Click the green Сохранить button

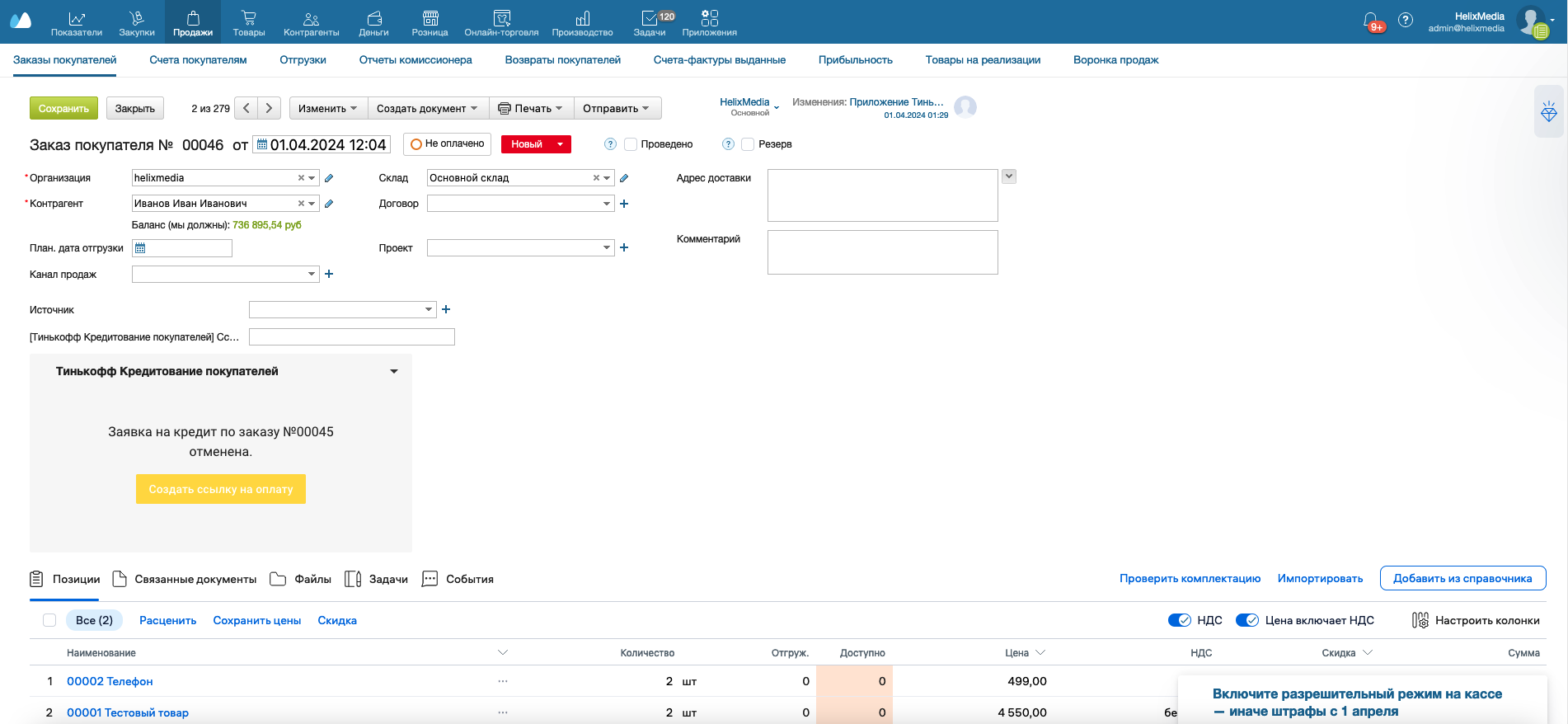pos(63,108)
